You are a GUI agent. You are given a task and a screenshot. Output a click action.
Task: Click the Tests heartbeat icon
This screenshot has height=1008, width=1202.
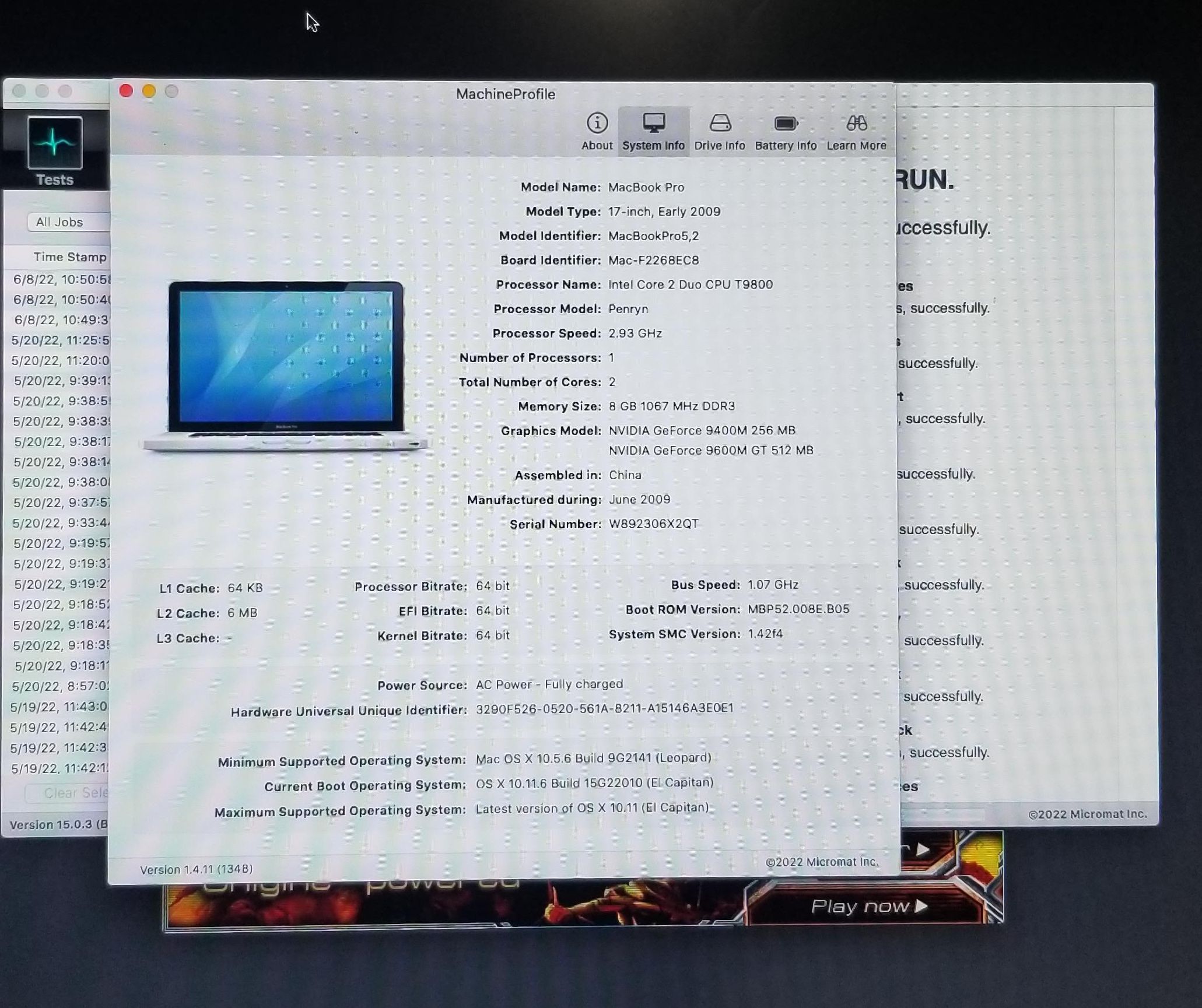click(55, 143)
